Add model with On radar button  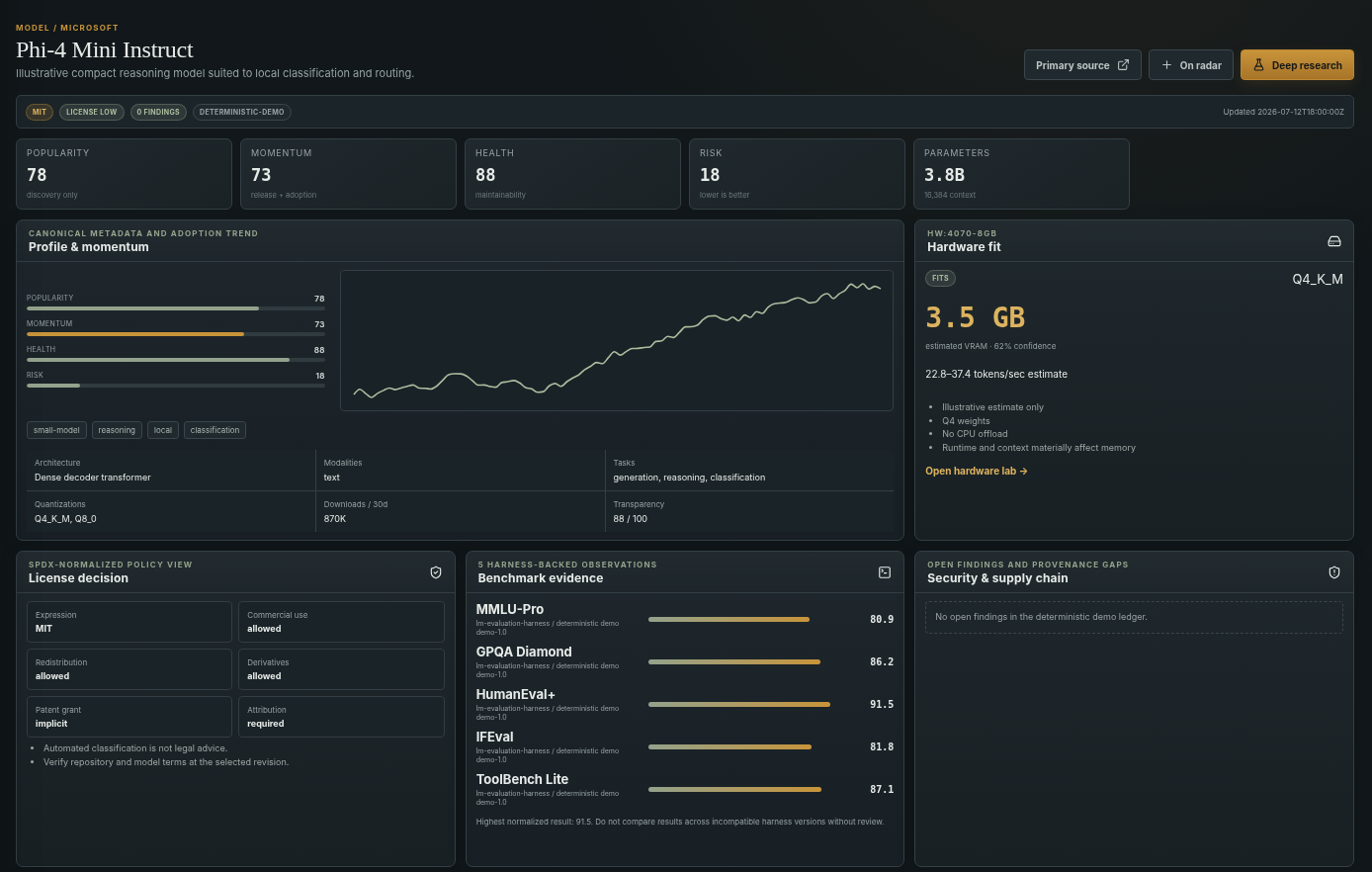point(1191,65)
